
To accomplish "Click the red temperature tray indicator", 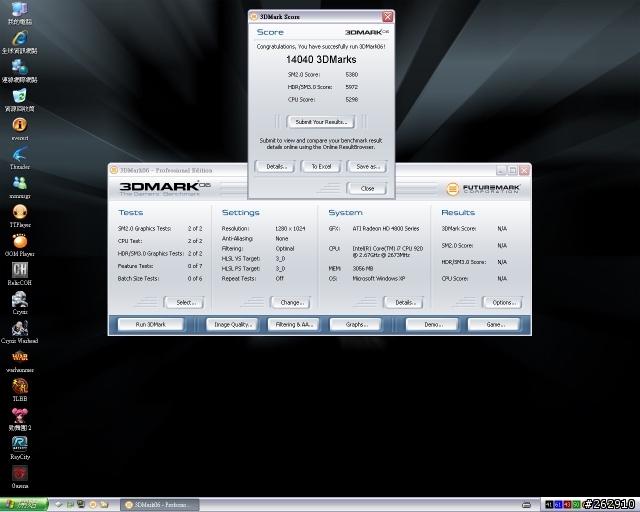I will click(567, 505).
